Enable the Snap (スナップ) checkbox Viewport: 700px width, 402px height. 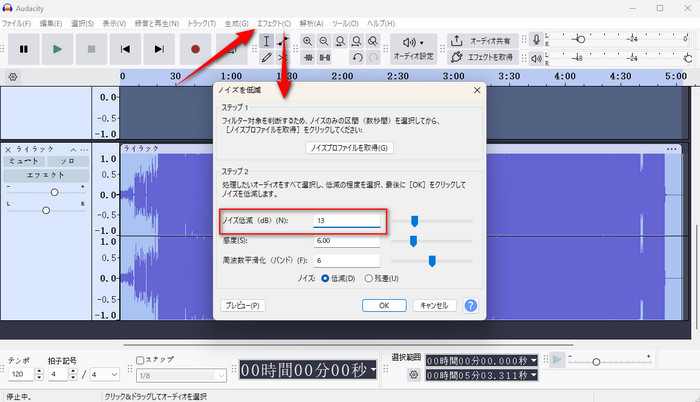pyautogui.click(x=140, y=360)
